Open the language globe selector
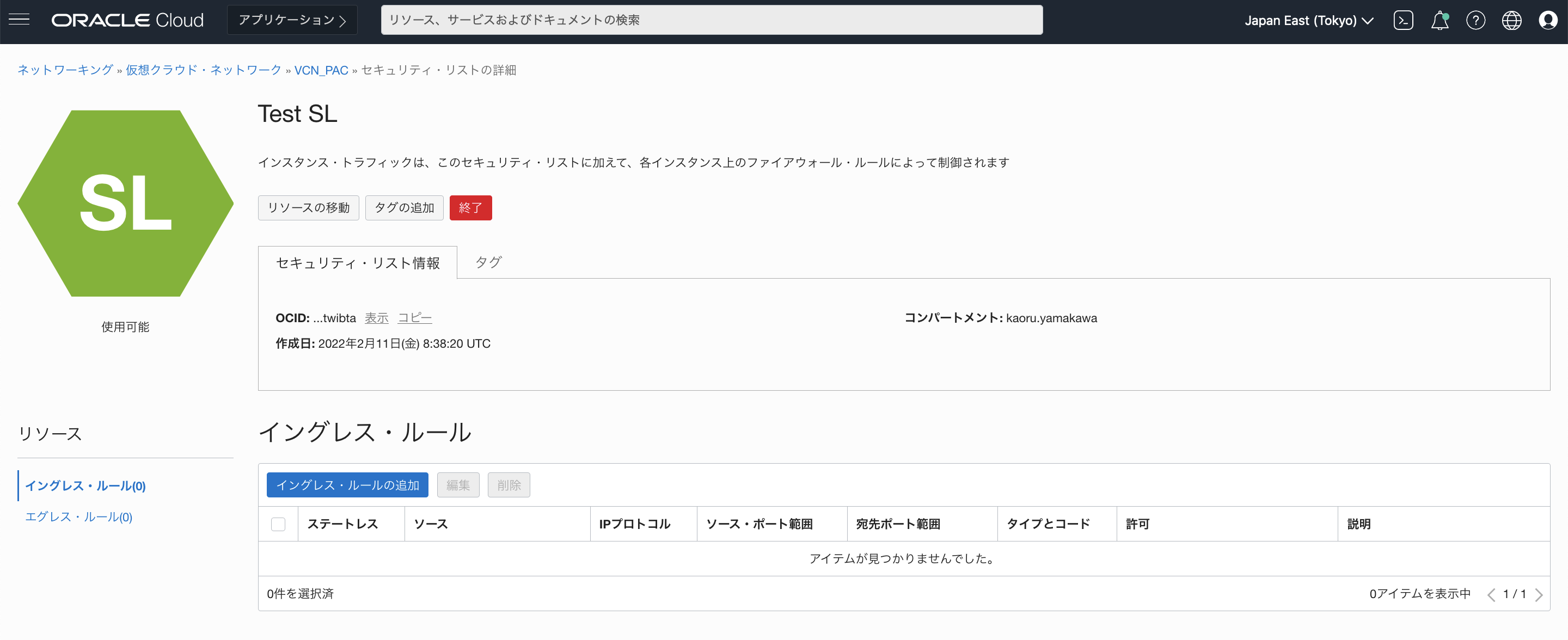The height and width of the screenshot is (640, 1568). (1512, 20)
